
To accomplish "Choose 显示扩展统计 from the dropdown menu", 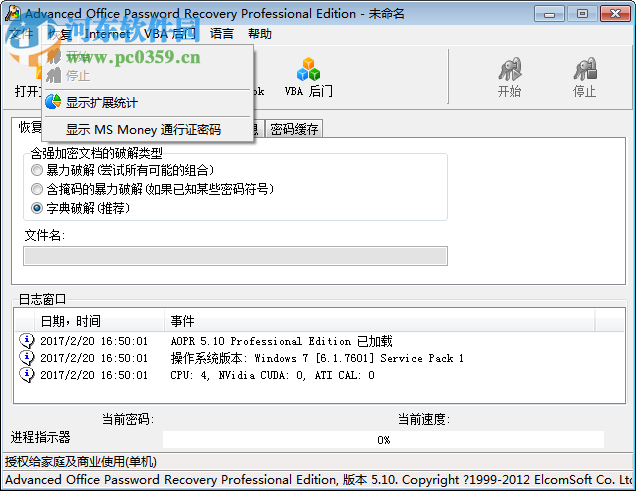I will point(148,103).
